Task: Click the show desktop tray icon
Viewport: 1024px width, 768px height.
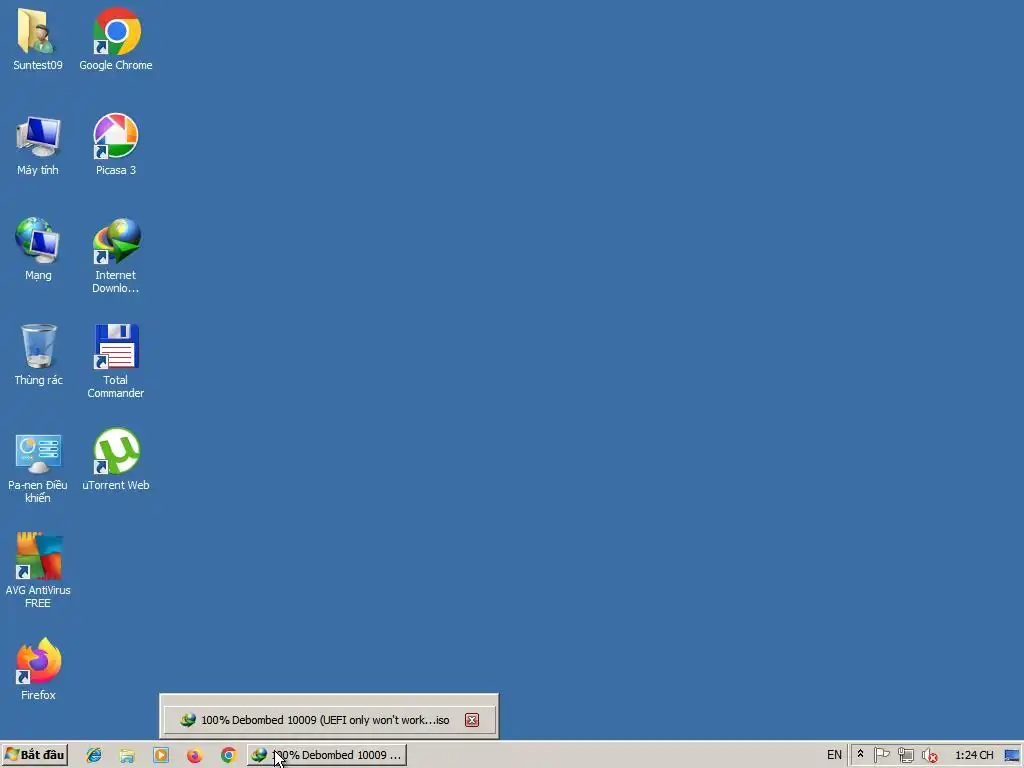Action: 1012,756
